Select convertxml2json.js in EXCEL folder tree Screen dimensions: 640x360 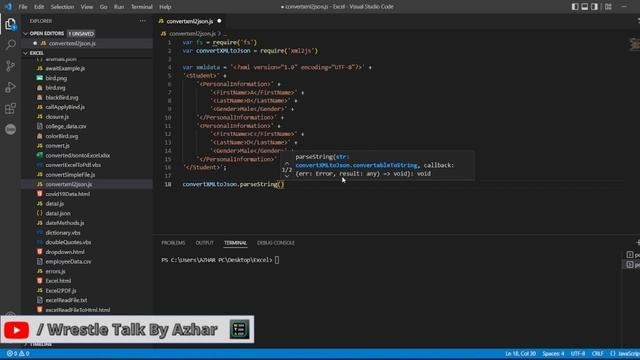pyautogui.click(x=69, y=184)
